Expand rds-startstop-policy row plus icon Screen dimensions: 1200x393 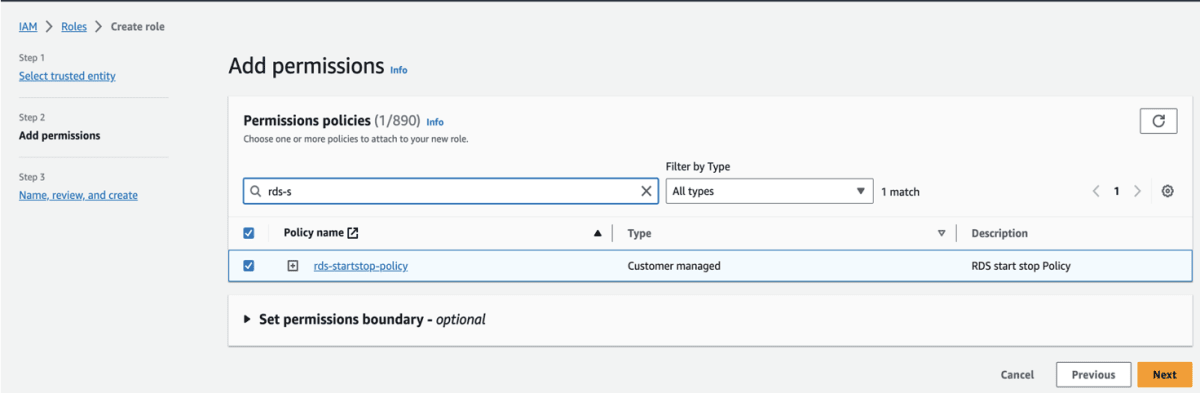coord(293,266)
